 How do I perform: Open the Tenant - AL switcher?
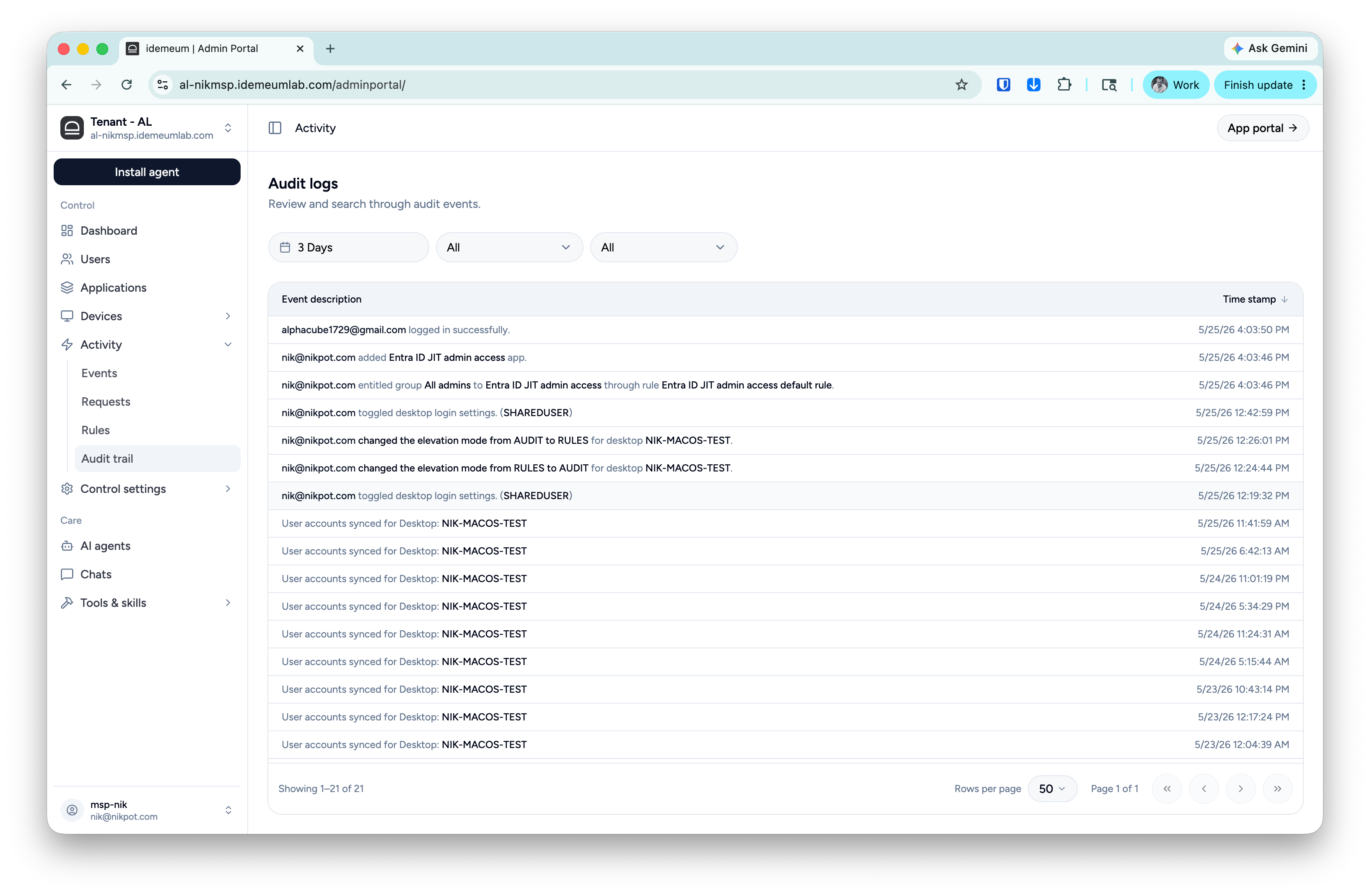(x=147, y=128)
